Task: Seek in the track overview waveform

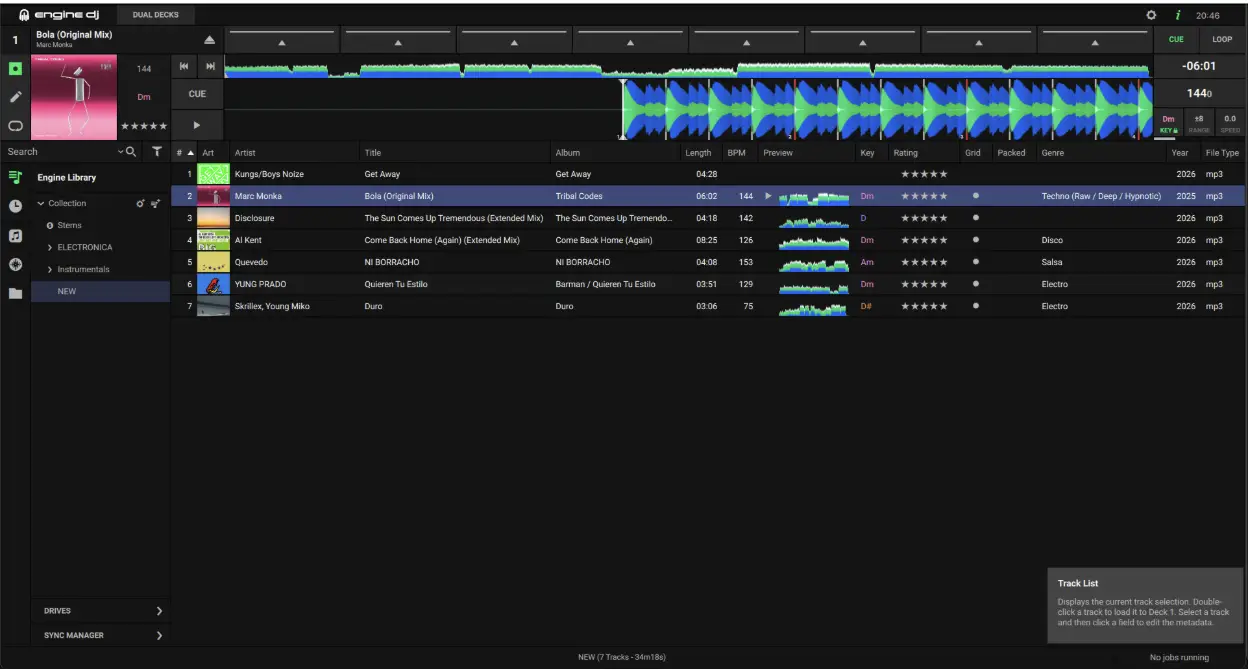Action: point(687,67)
